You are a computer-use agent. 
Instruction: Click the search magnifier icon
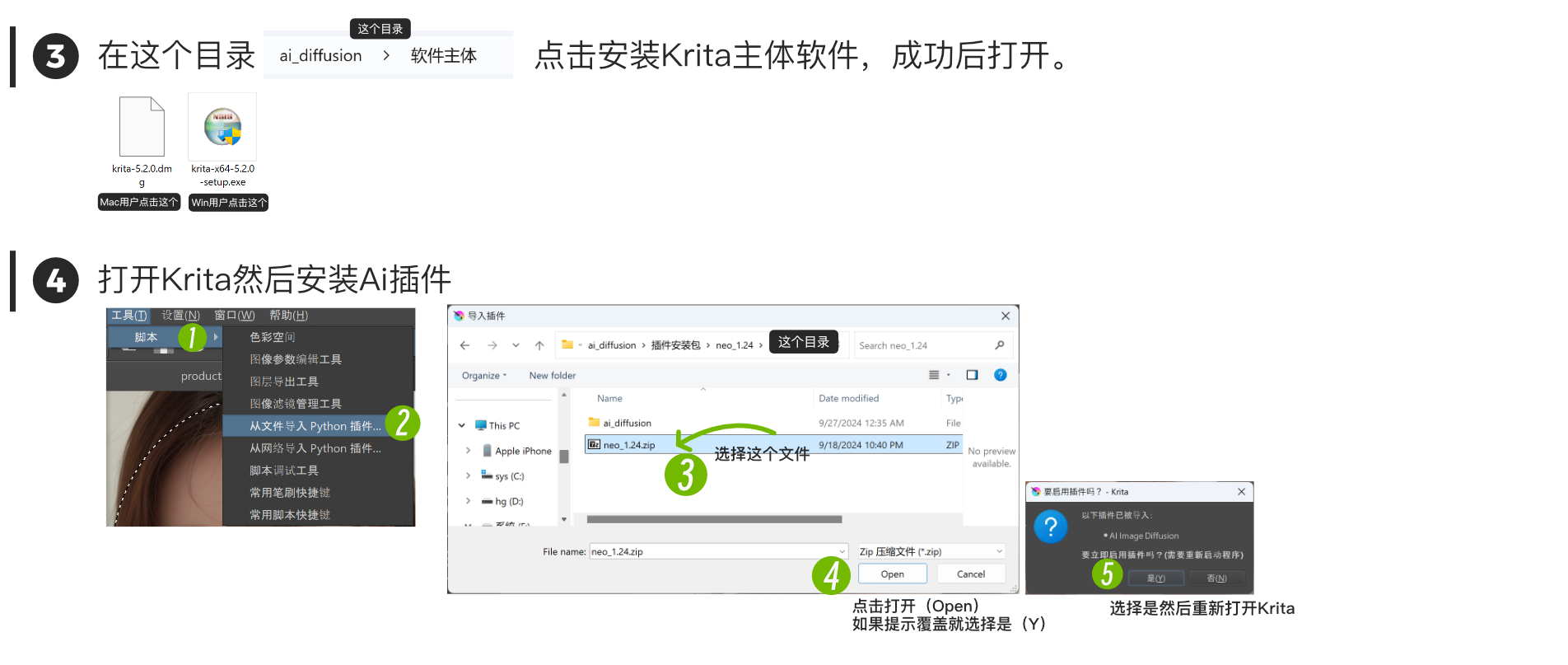pyautogui.click(x=999, y=345)
